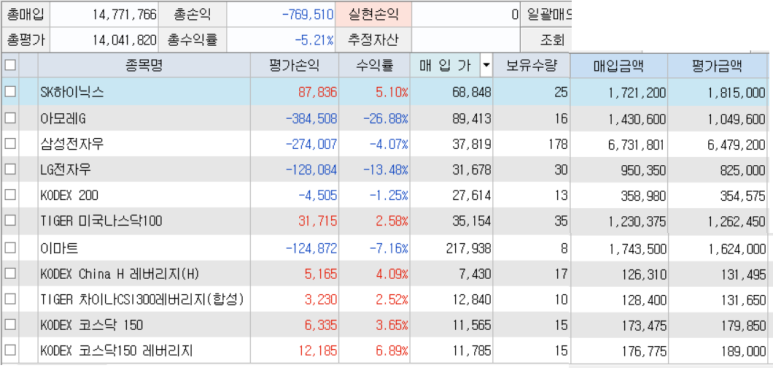Check the 이마트 row checkbox
The width and height of the screenshot is (773, 368).
pos(10,247)
